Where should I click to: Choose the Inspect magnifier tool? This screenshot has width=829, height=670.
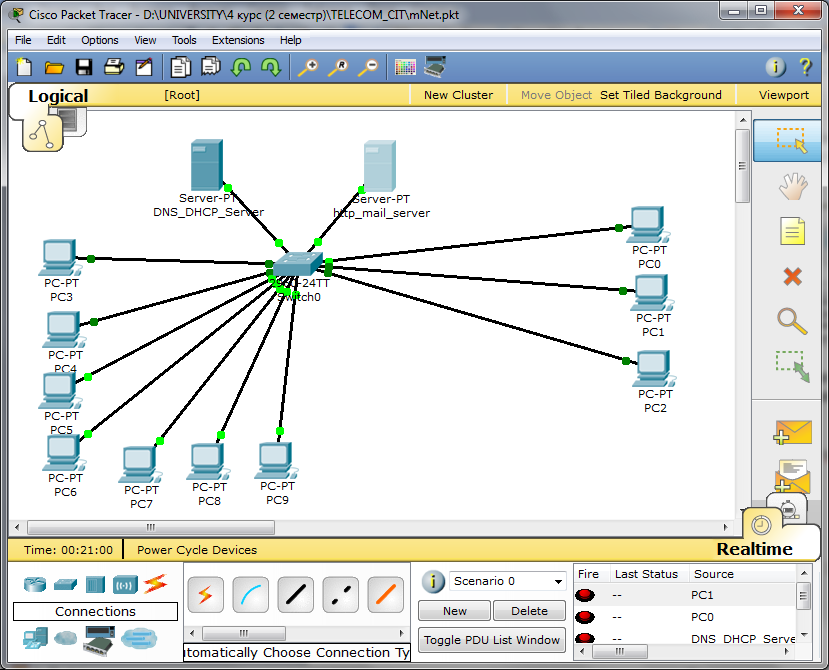(x=792, y=321)
